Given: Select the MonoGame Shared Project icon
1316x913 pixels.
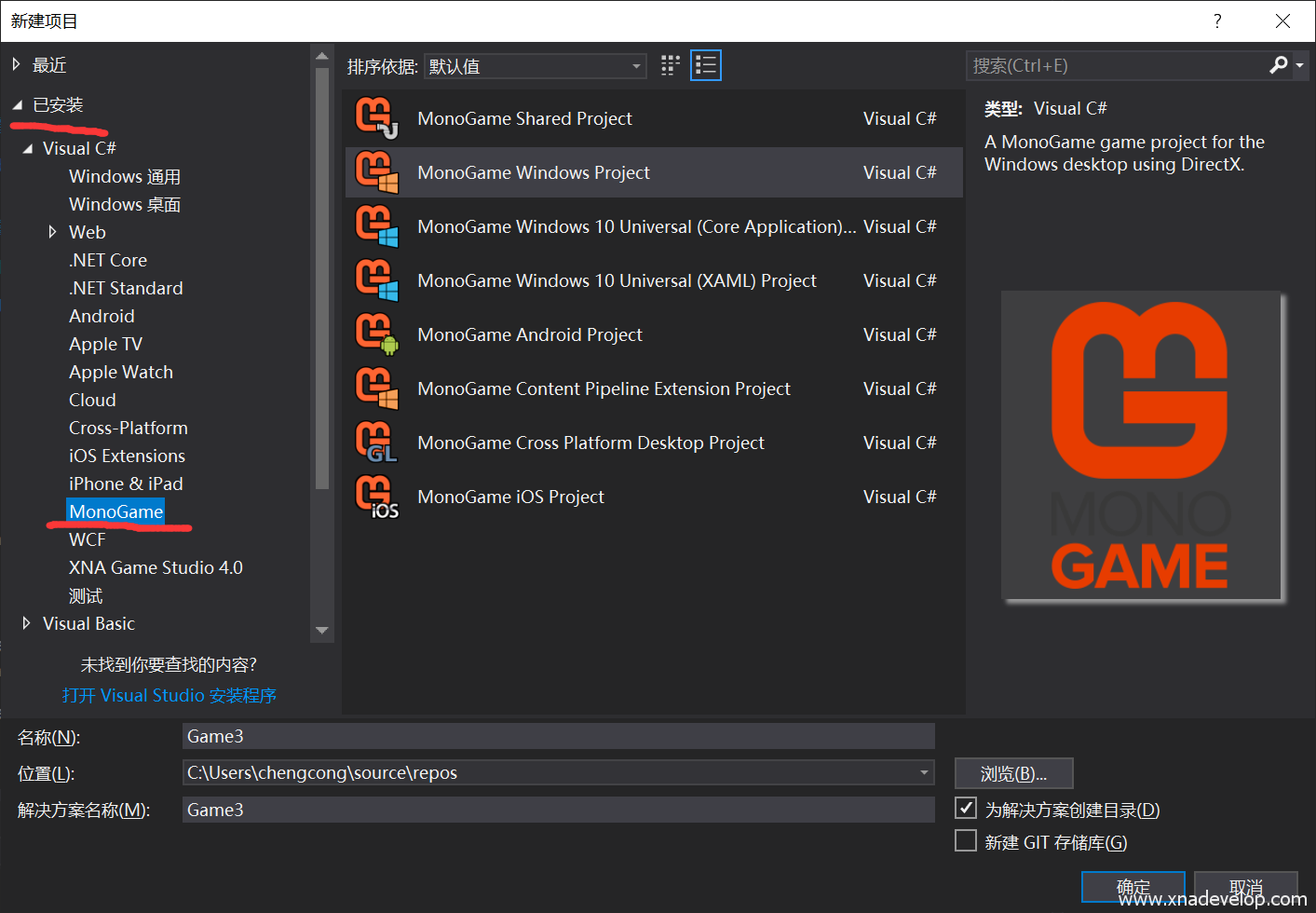Looking at the screenshot, I should pos(376,118).
